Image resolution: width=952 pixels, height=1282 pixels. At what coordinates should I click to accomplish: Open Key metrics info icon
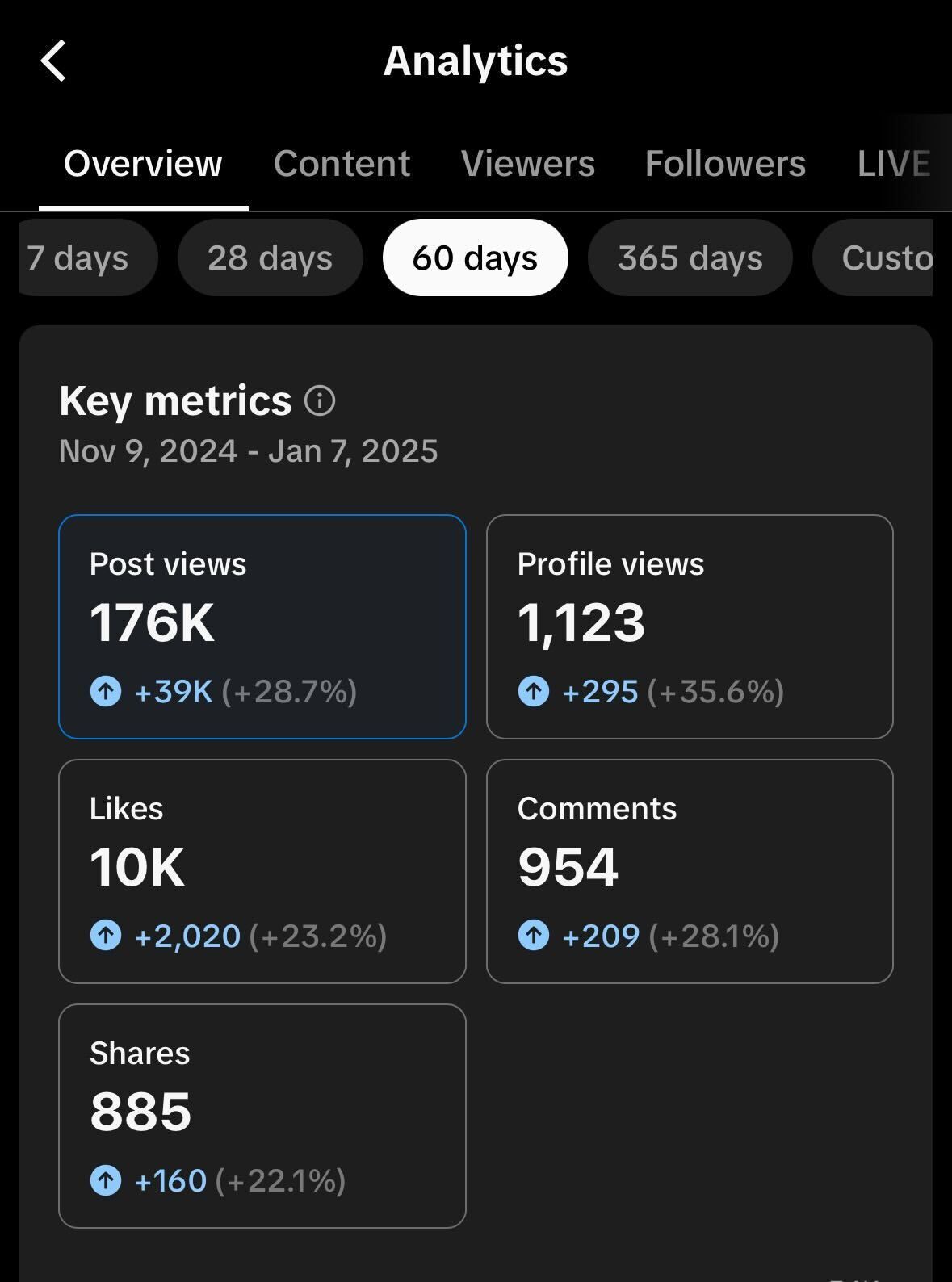click(320, 400)
